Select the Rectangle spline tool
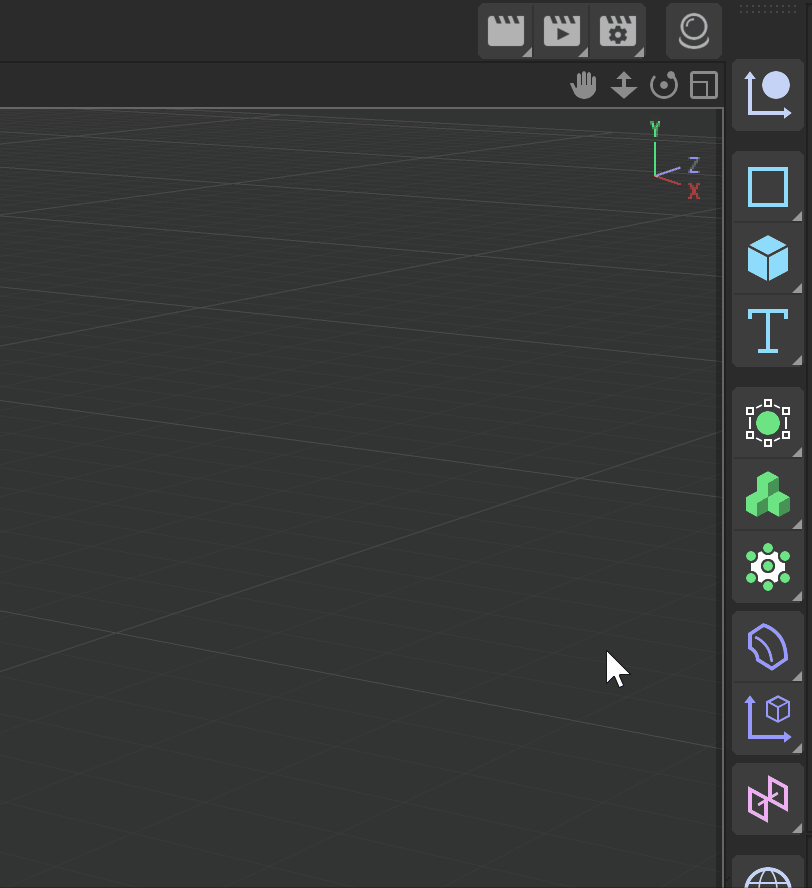The width and height of the screenshot is (812, 888). pyautogui.click(x=768, y=187)
